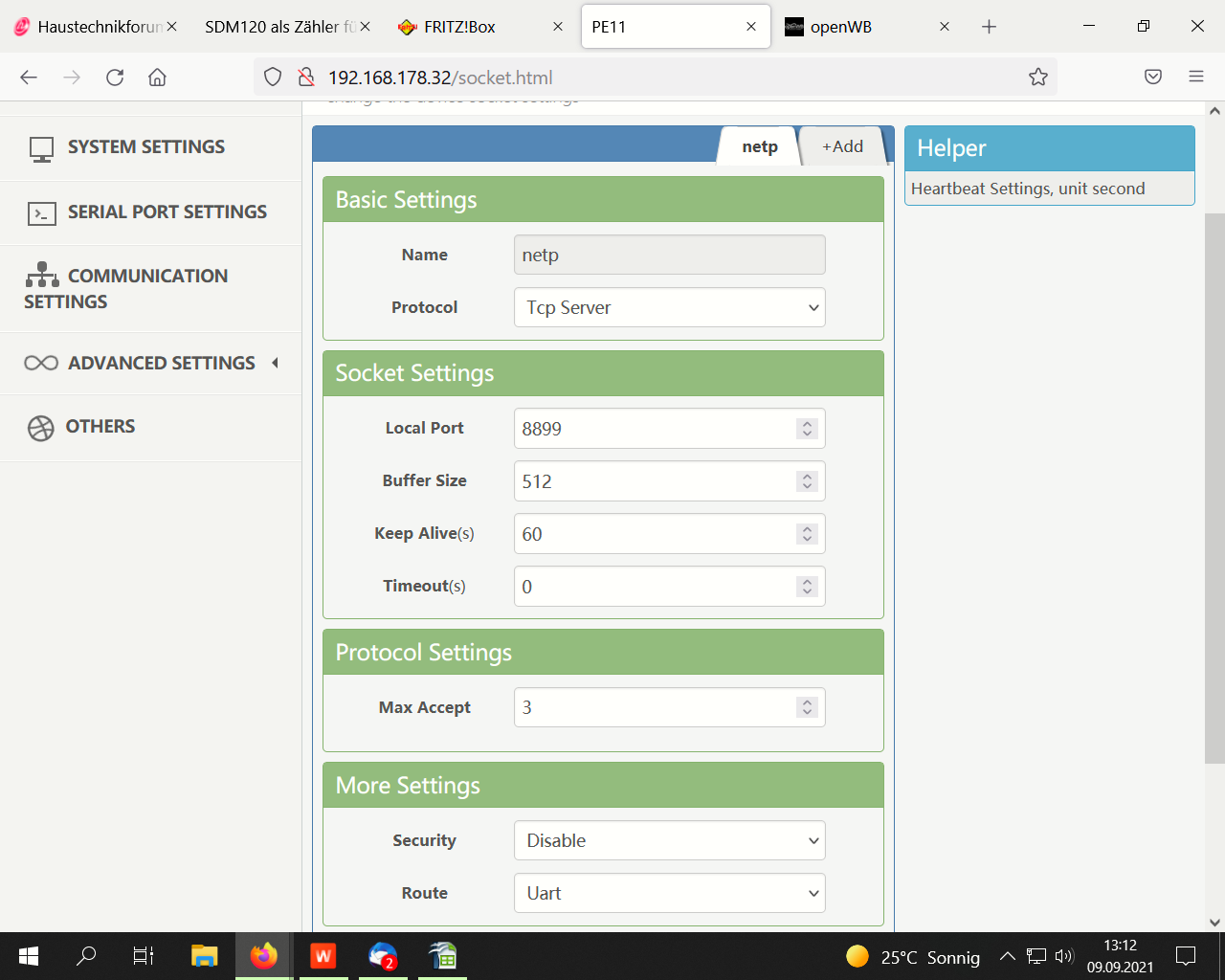Screen dimensions: 1225x980
Task: Click the Local Port field
Action: pyautogui.click(x=670, y=429)
